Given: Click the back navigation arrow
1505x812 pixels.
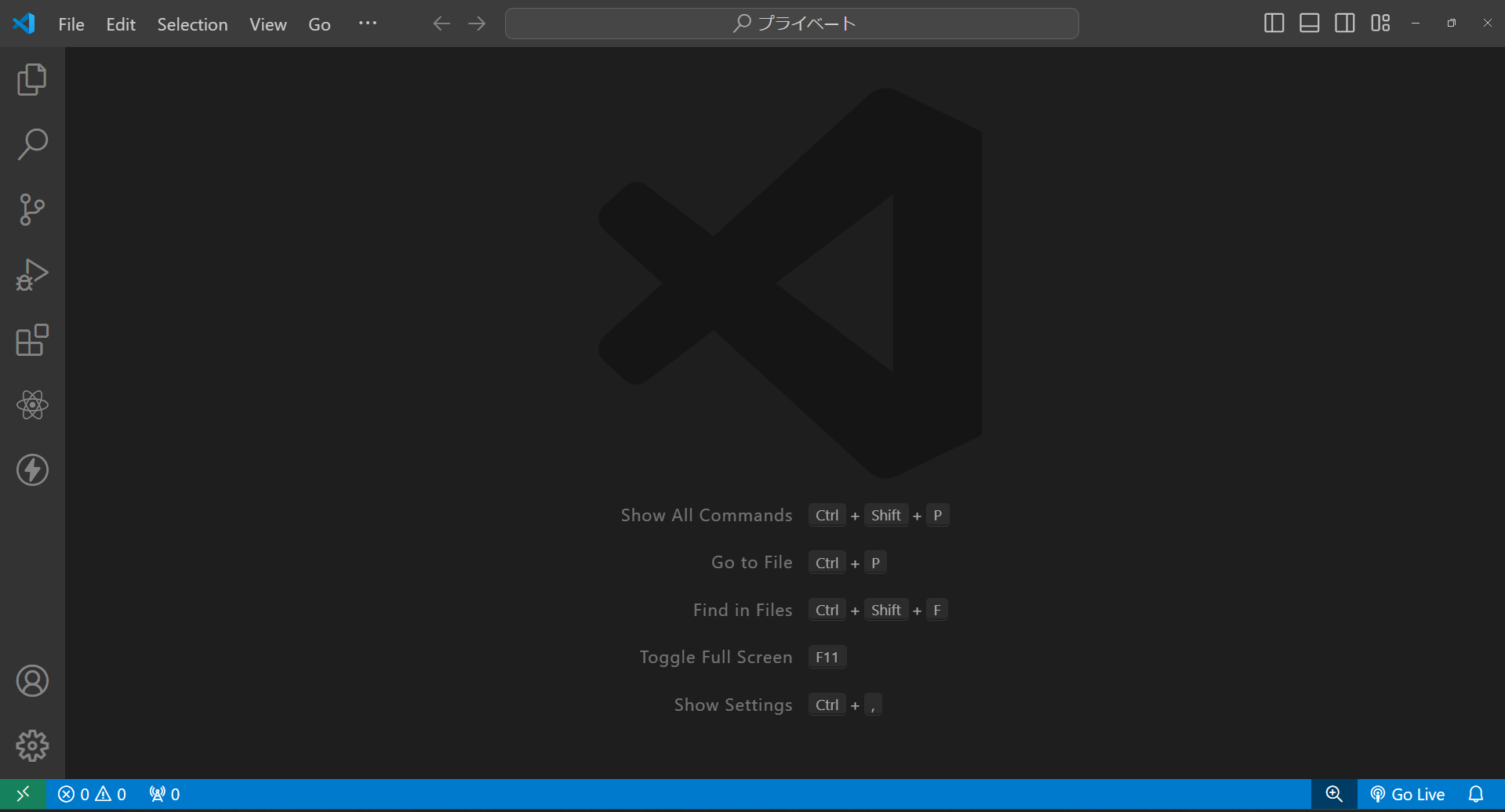Looking at the screenshot, I should 441,23.
